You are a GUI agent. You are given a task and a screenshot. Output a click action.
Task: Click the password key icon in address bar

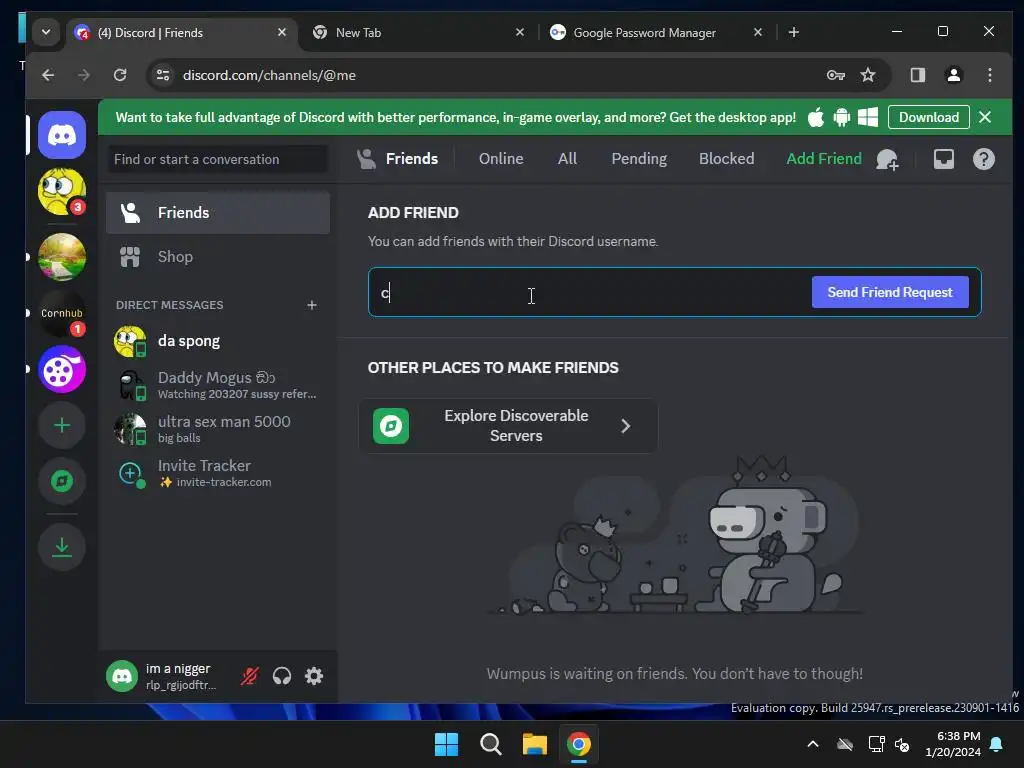point(836,75)
